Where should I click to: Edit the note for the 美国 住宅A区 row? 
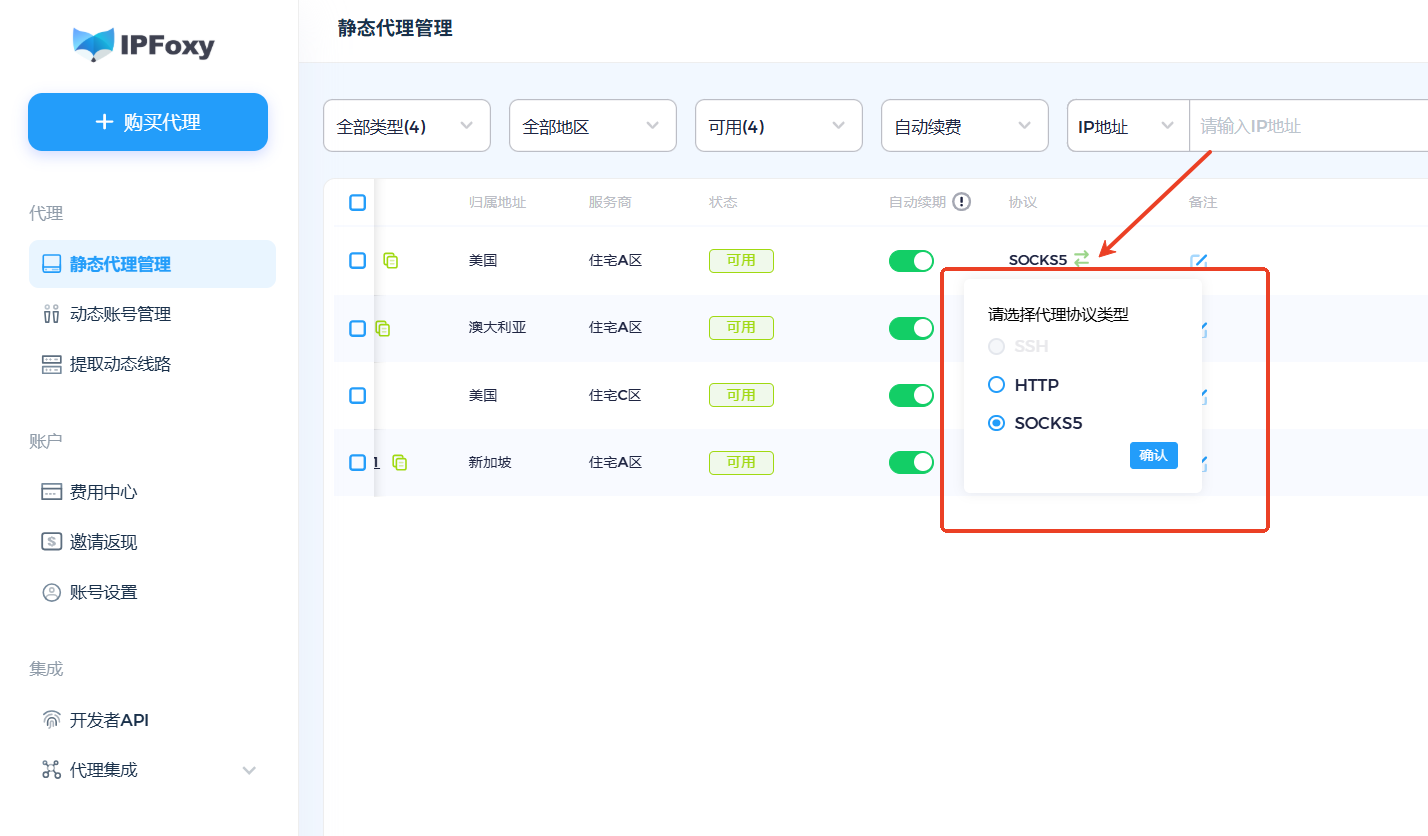point(1199,262)
